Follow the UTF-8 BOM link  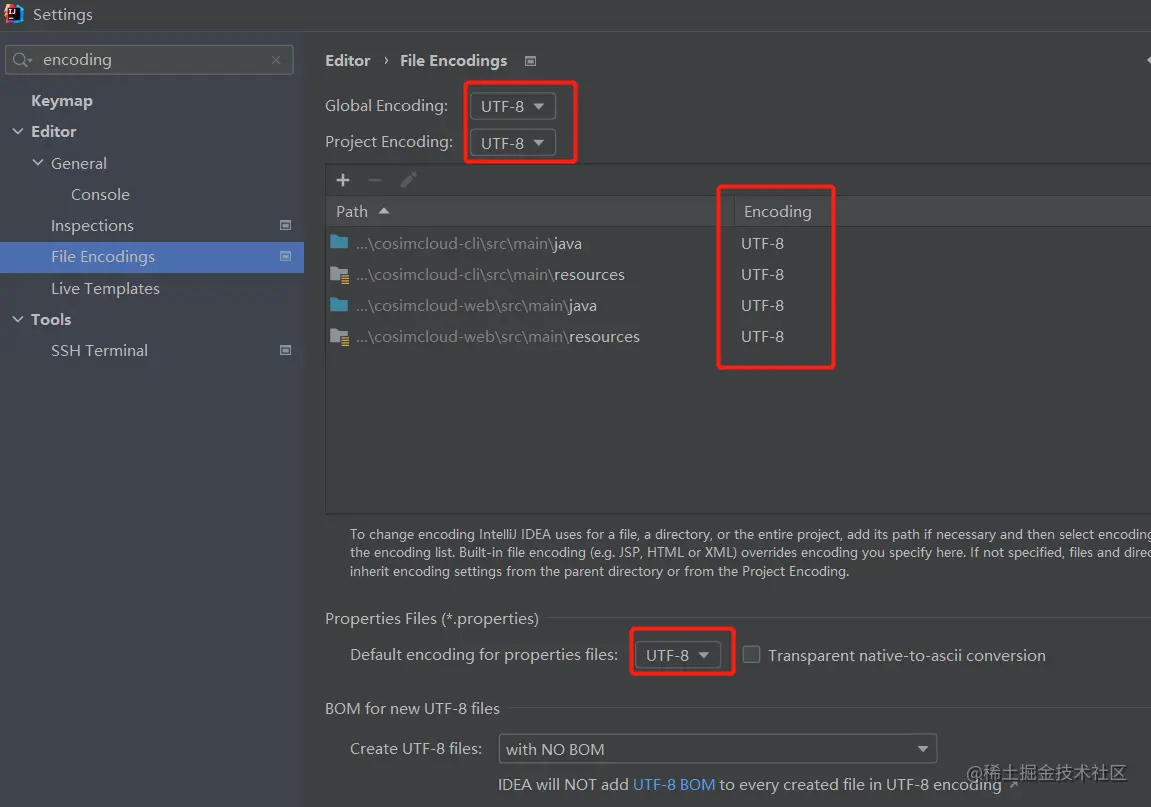(673, 785)
